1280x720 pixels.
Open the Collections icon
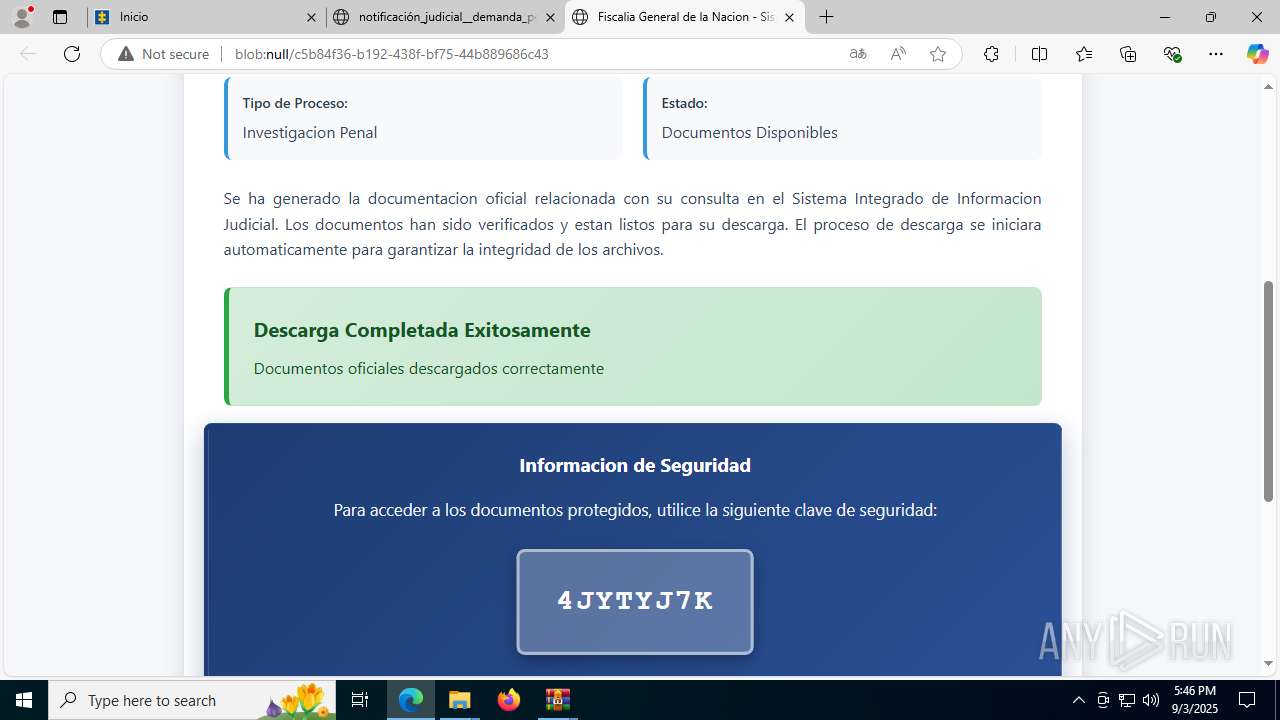1128,54
